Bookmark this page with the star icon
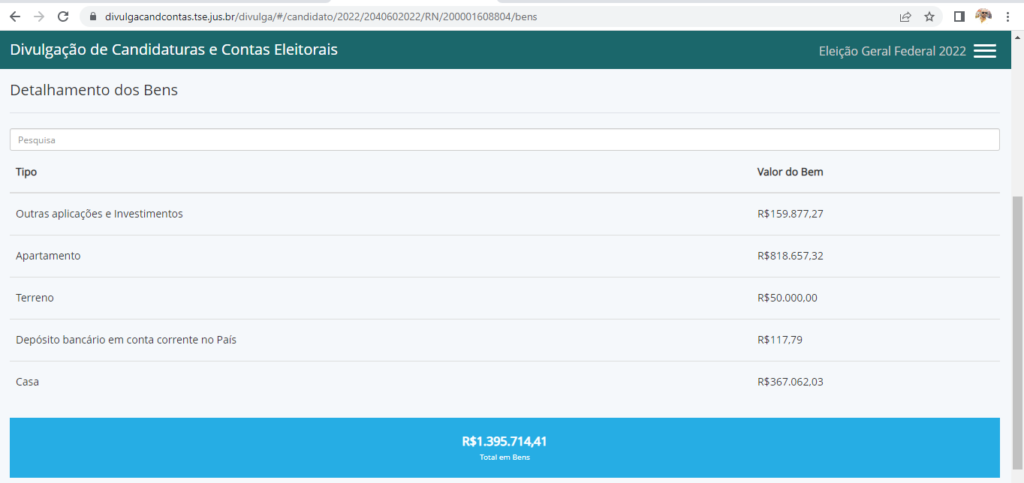The image size is (1024, 483). coord(929,16)
